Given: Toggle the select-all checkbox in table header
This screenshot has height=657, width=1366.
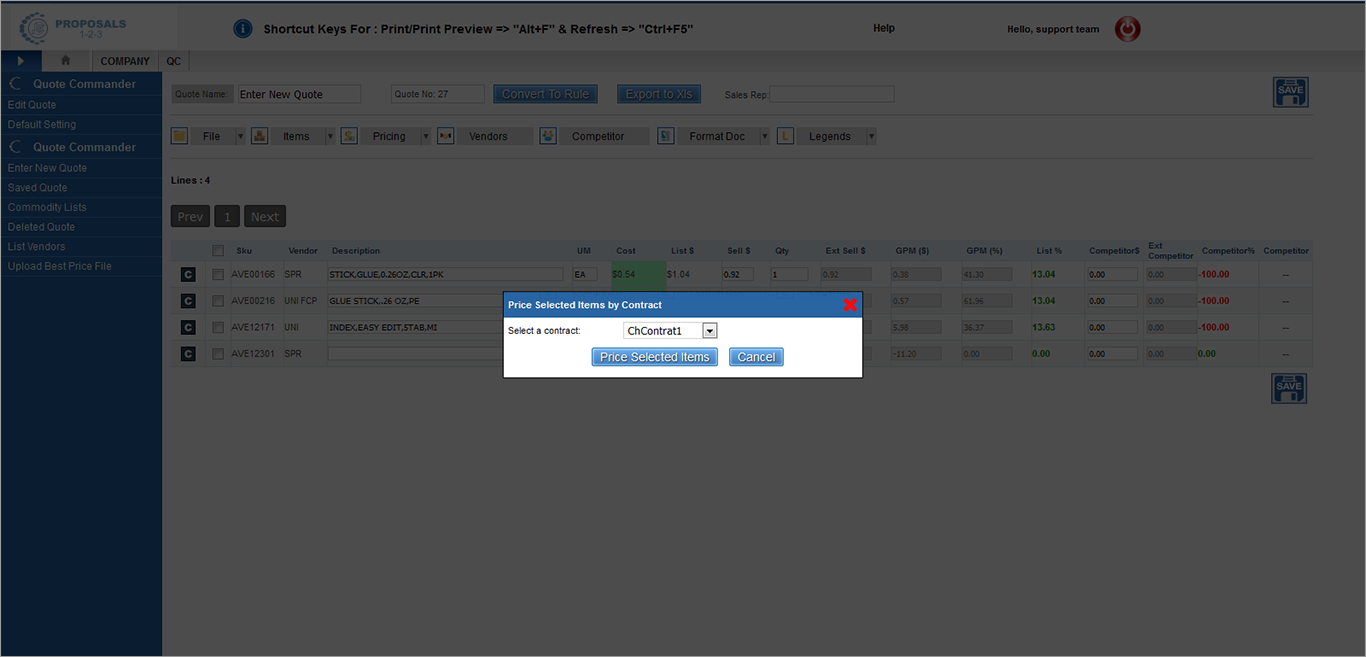Looking at the screenshot, I should coord(218,251).
